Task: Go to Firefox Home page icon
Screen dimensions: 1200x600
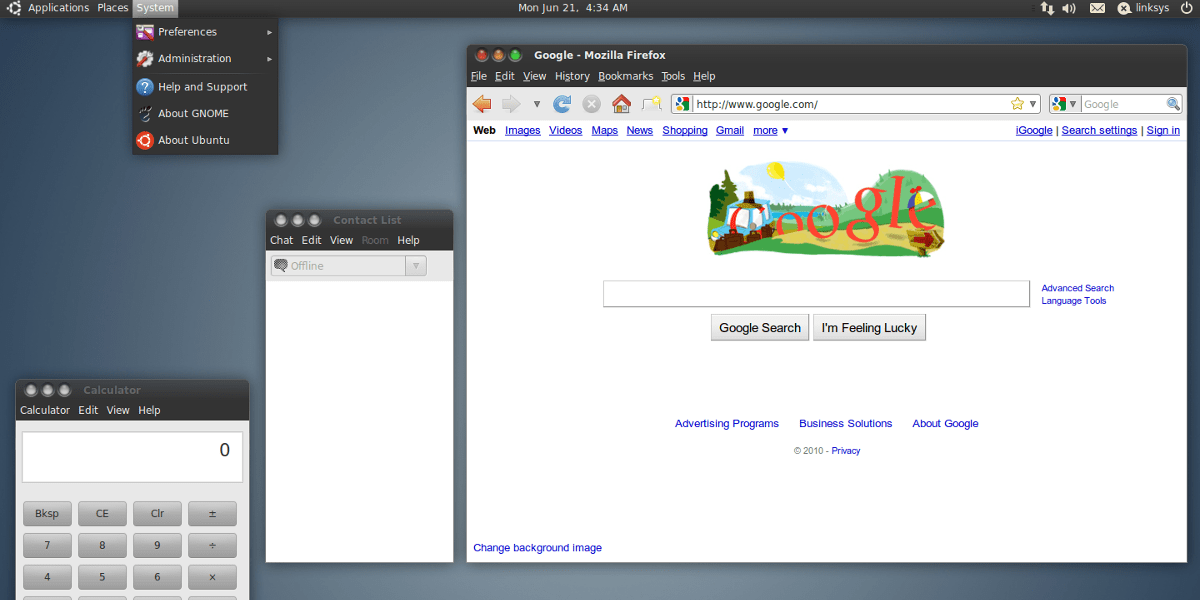Action: click(621, 104)
